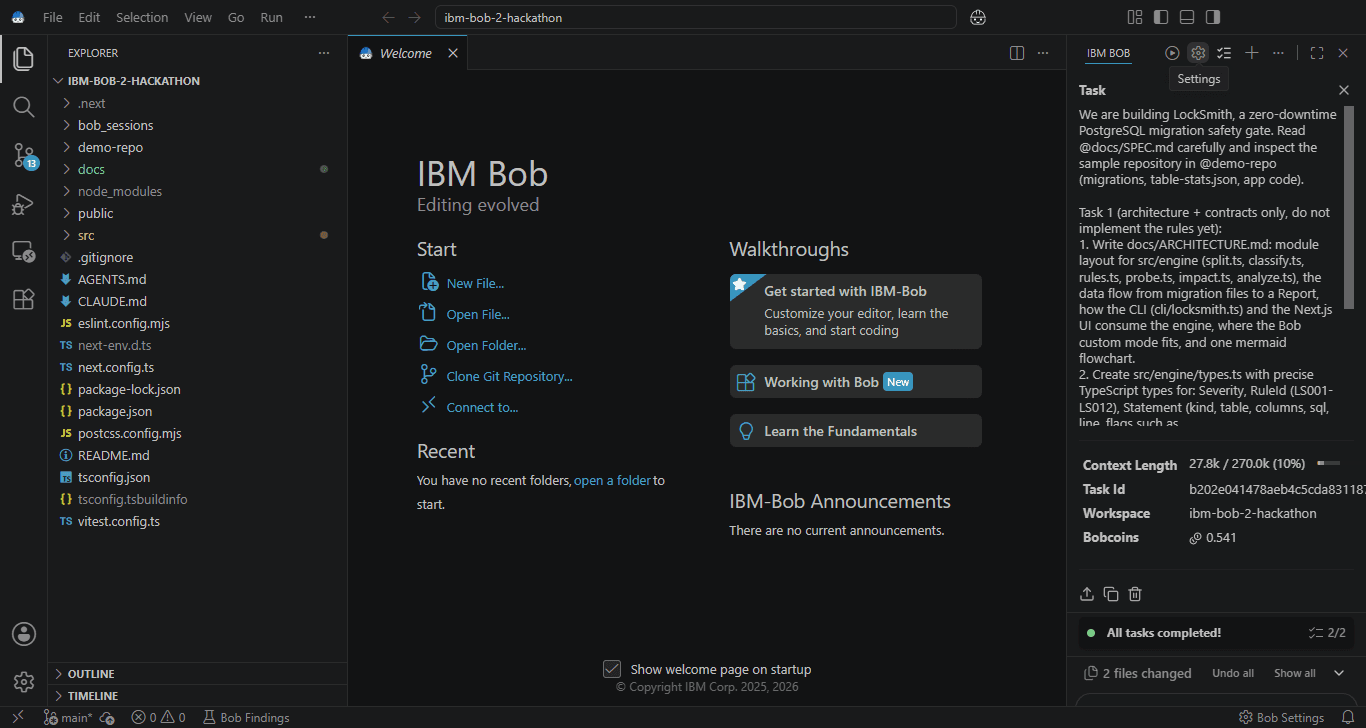Click the context length progress bar
1366x728 pixels.
coord(1328,464)
